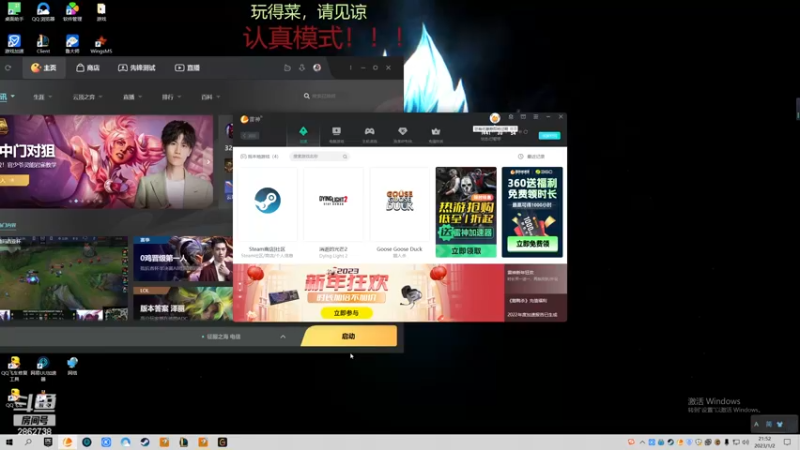
Task: Click the cyan recharge button in 雷神
Action: pyautogui.click(x=549, y=135)
